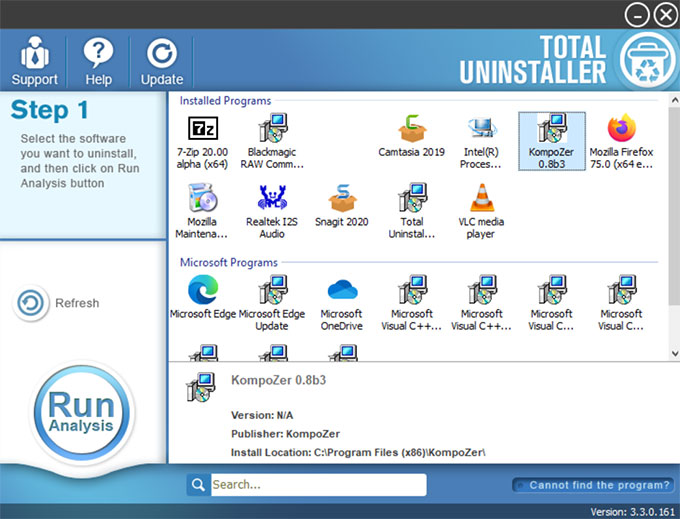Click the KompoZer 0.8b3 details title
680x519 pixels.
(278, 380)
